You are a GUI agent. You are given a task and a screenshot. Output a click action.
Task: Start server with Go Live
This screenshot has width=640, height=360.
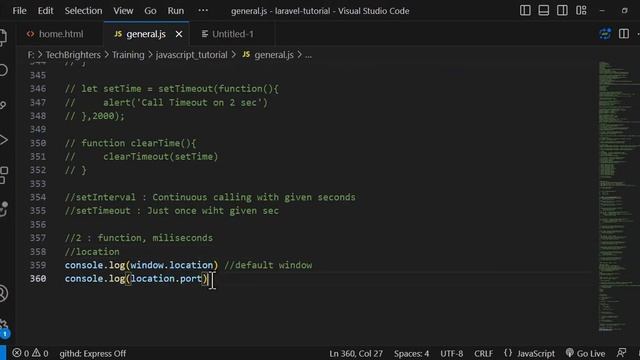(585, 353)
